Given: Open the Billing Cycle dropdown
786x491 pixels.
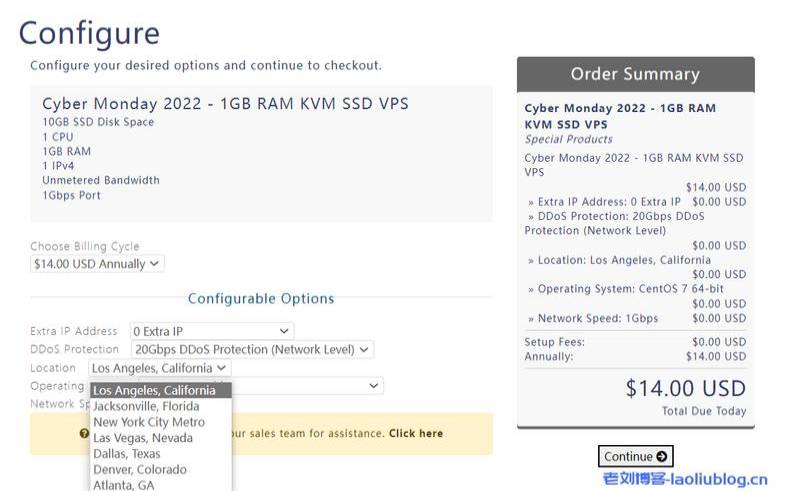Looking at the screenshot, I should coord(96,264).
